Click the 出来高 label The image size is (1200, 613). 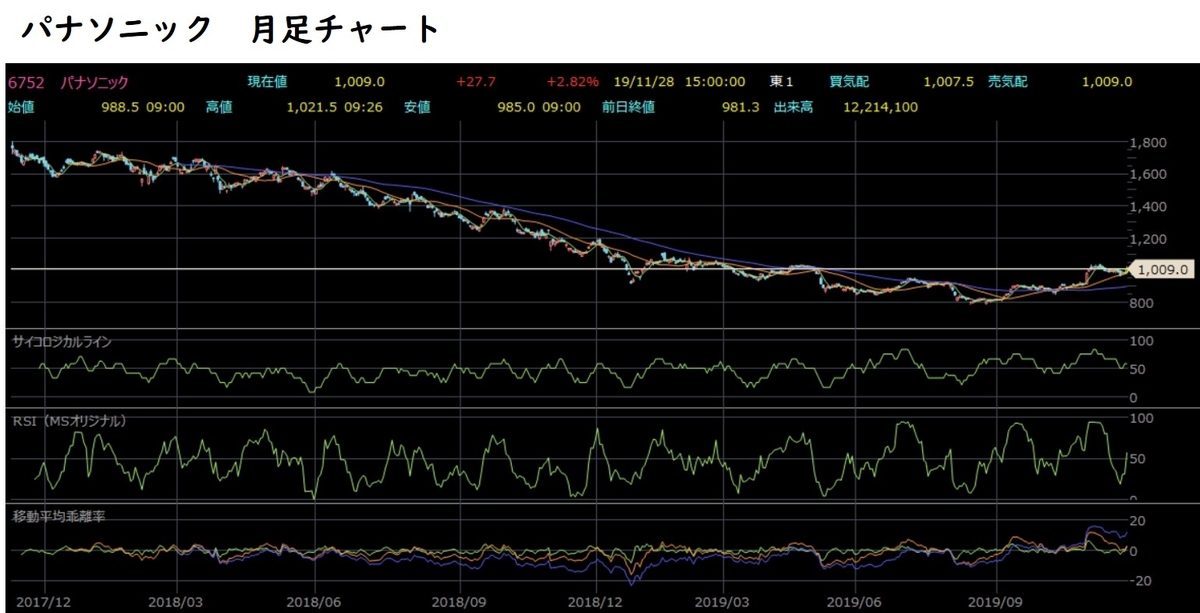793,106
